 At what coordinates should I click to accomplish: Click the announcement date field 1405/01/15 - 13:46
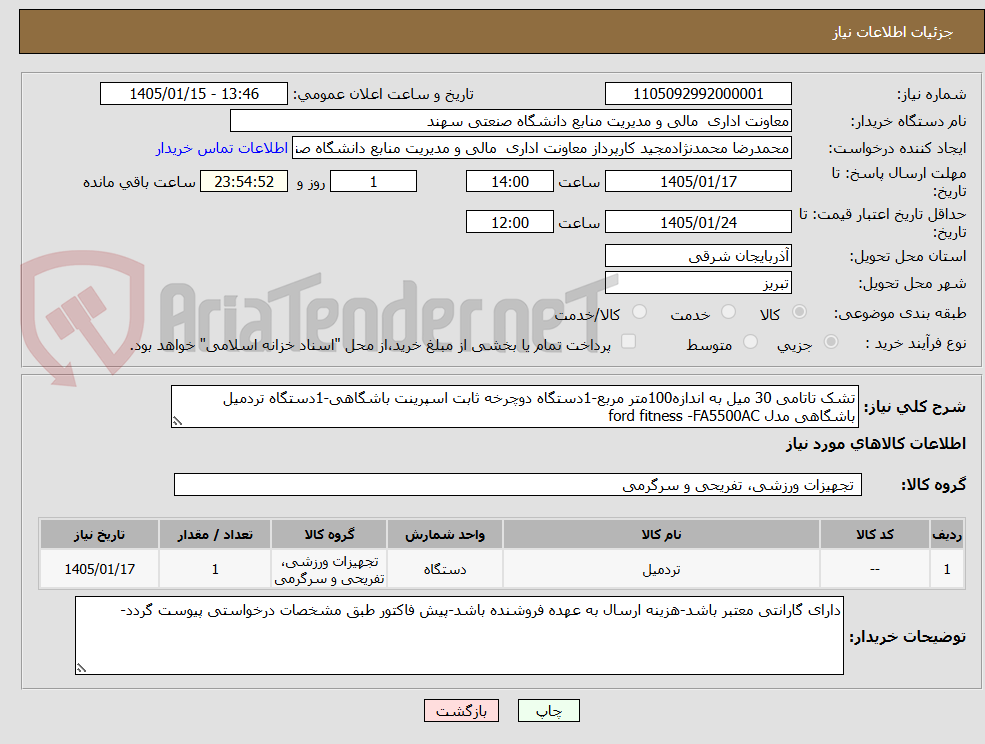click(193, 94)
